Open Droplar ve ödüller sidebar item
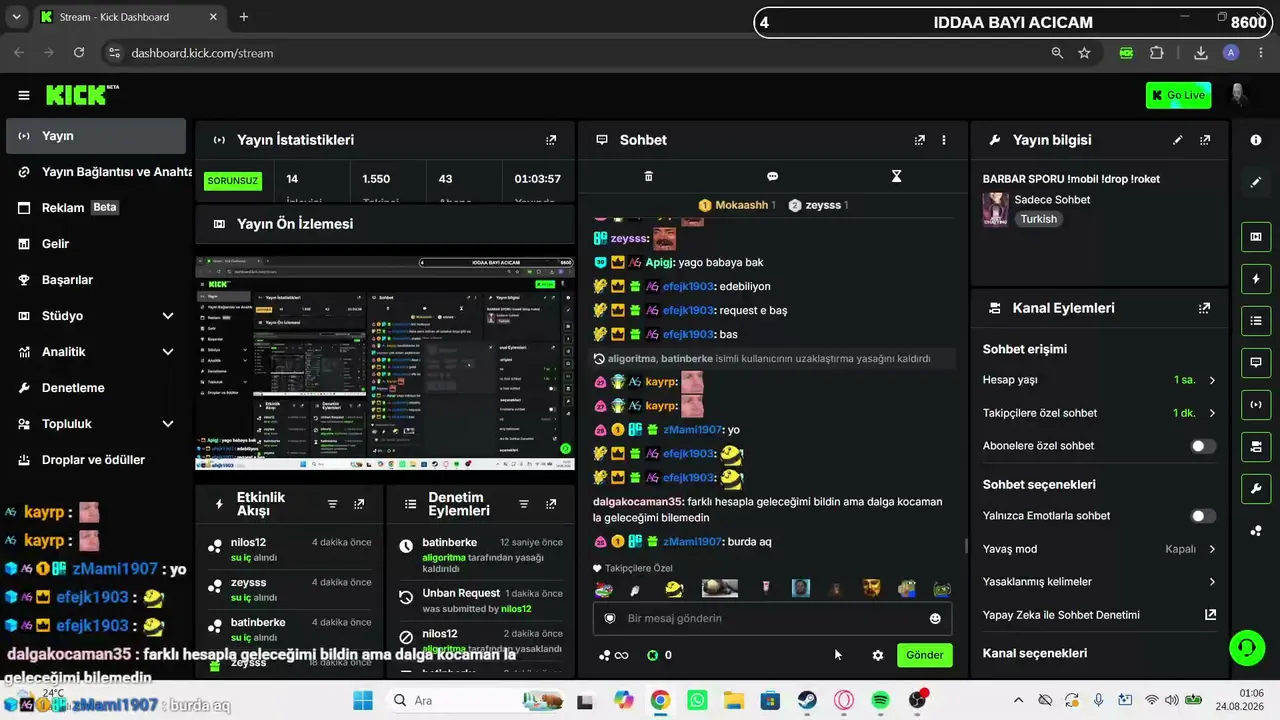 96,460
